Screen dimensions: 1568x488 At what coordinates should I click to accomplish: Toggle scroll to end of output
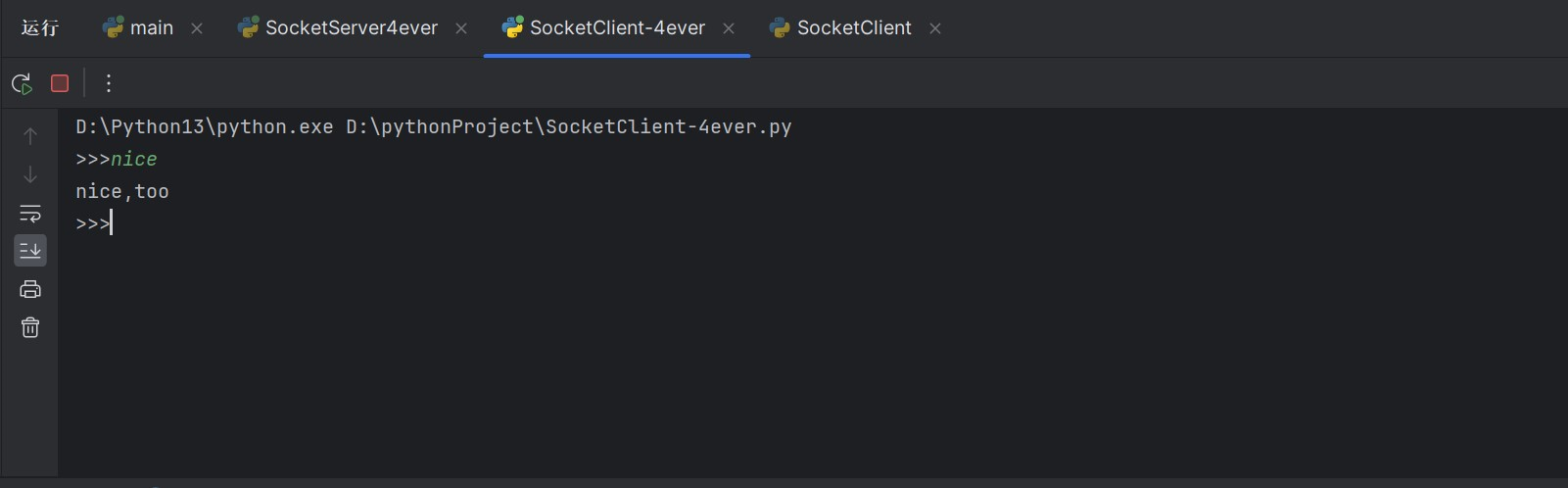(x=30, y=251)
